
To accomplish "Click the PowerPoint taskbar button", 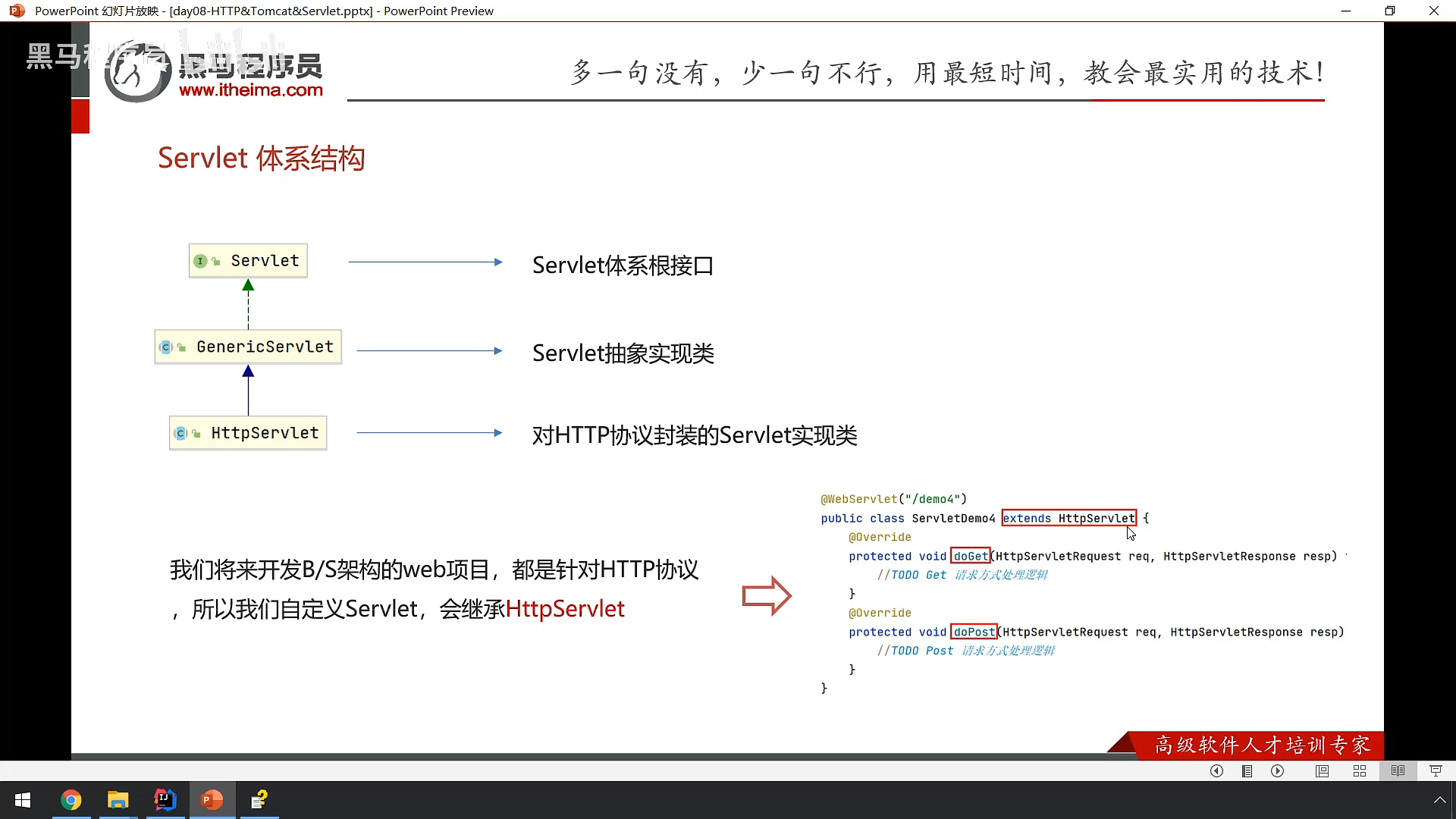I will tap(212, 800).
